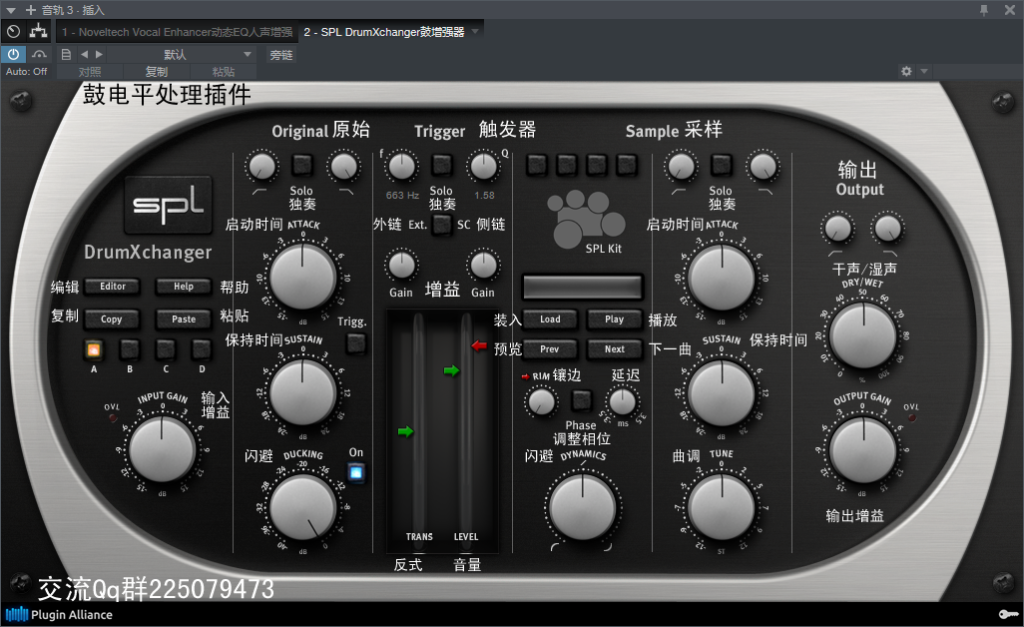Click the 旁链 sidechain button
This screenshot has width=1024, height=627.
281,55
